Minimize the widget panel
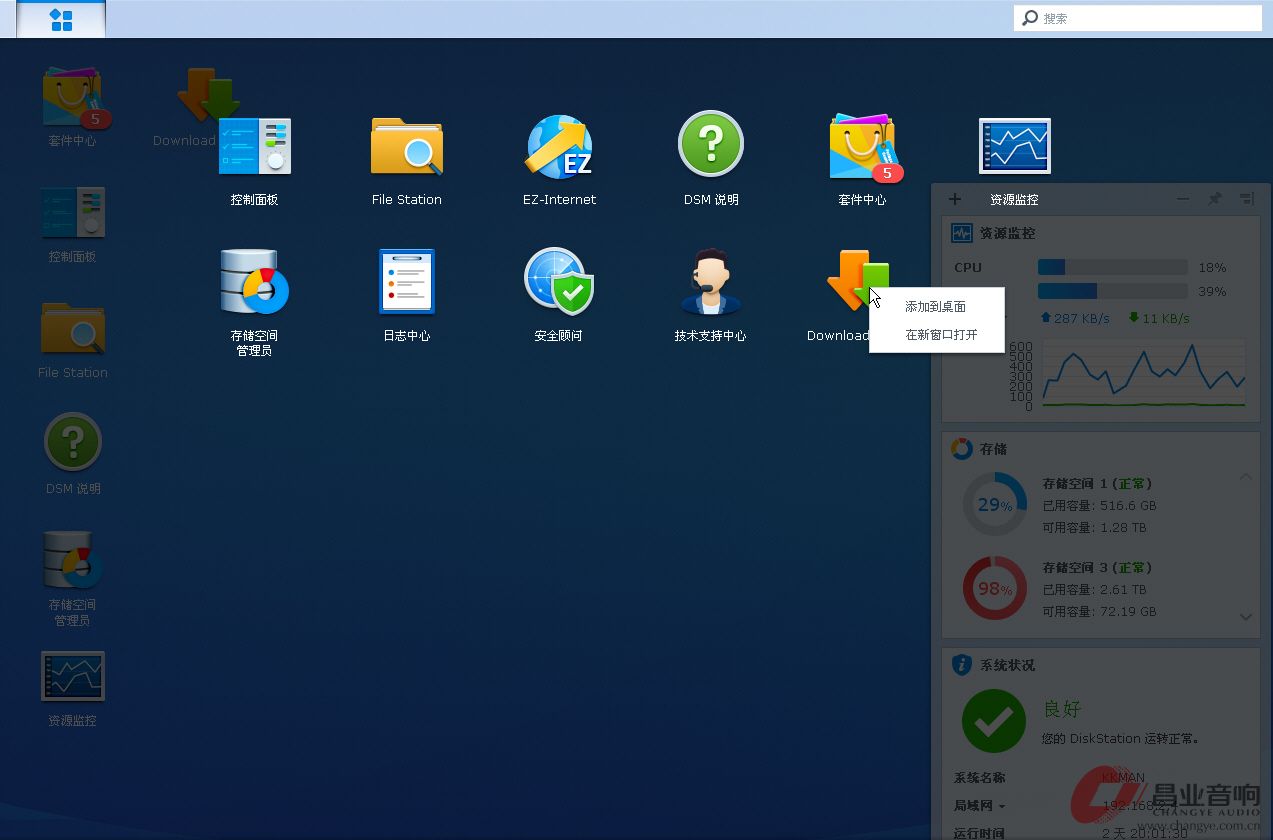1273x840 pixels. point(1183,199)
